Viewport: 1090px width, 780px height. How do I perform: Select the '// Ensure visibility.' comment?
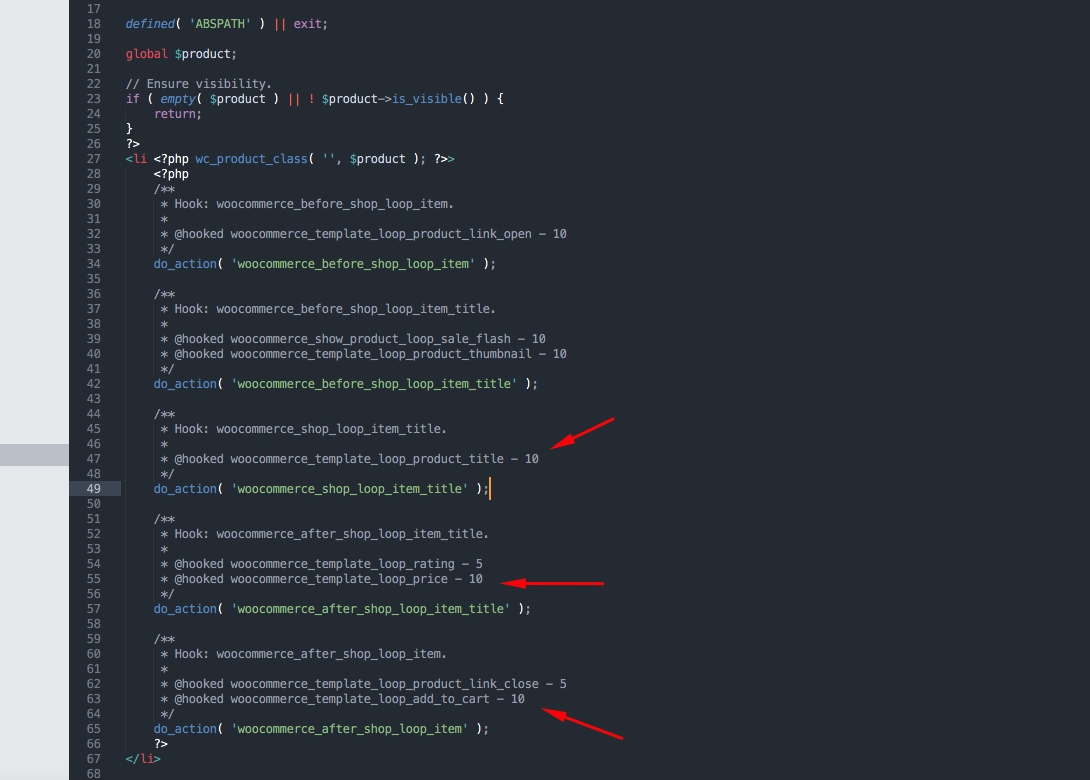(199, 83)
